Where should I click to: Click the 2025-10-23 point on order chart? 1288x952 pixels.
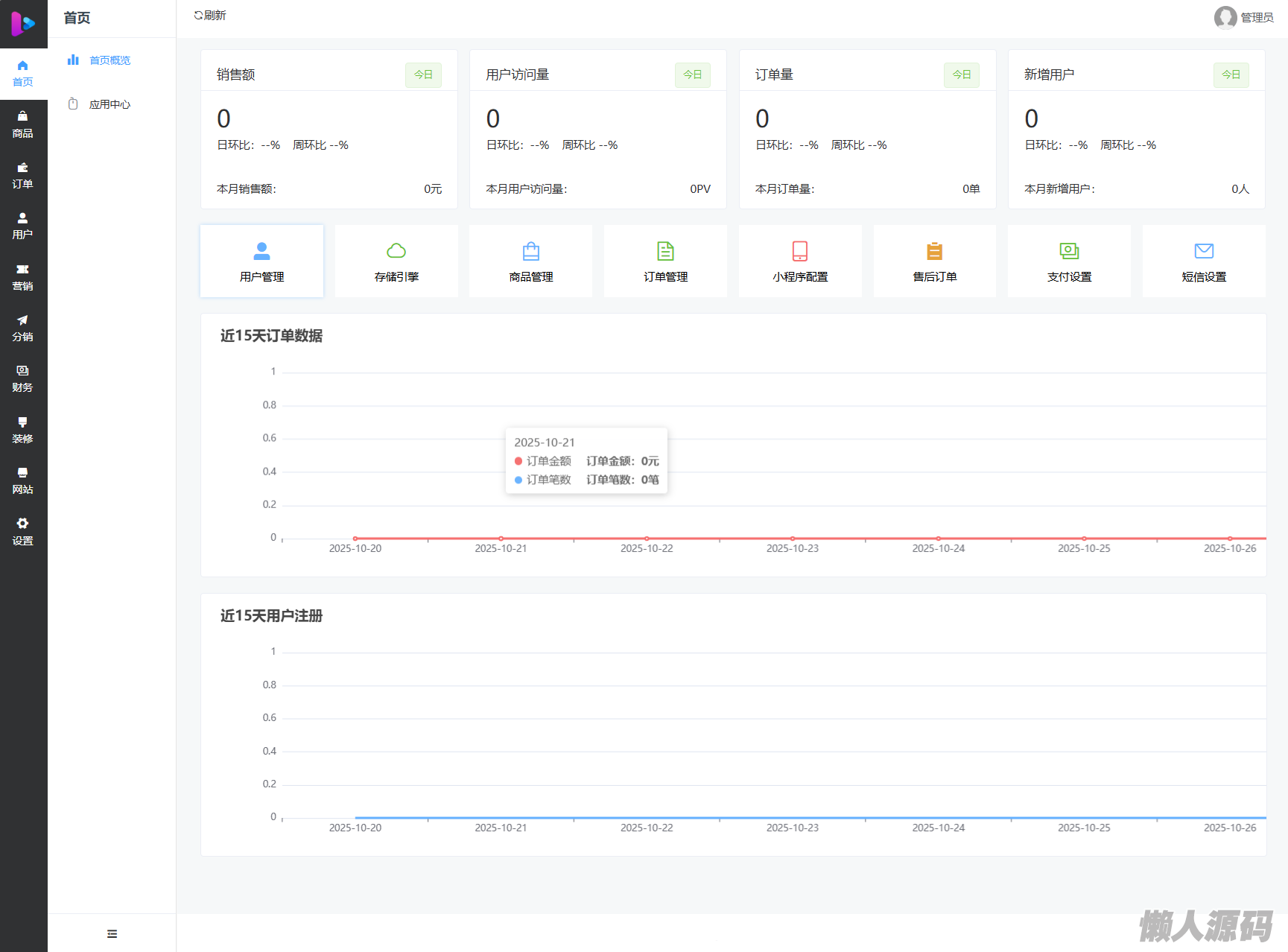point(793,538)
